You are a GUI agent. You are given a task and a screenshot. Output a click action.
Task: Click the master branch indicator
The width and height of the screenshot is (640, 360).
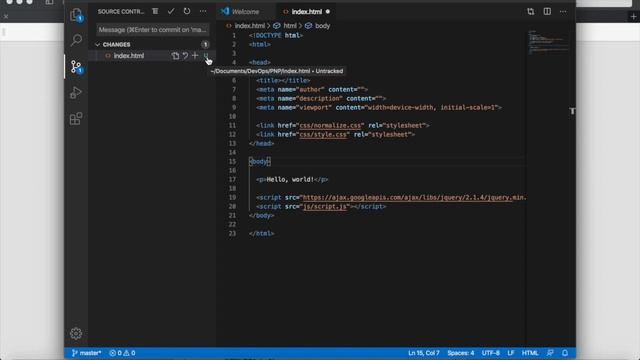point(87,353)
